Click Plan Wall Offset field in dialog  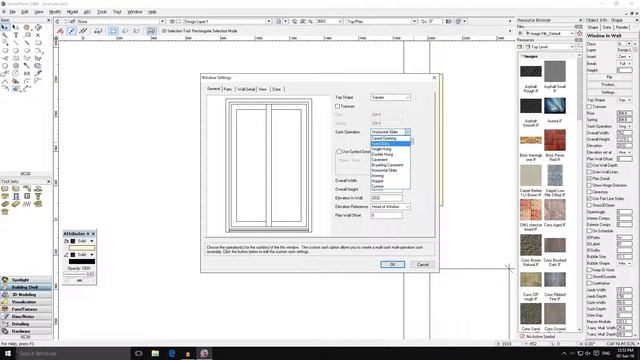coord(386,215)
